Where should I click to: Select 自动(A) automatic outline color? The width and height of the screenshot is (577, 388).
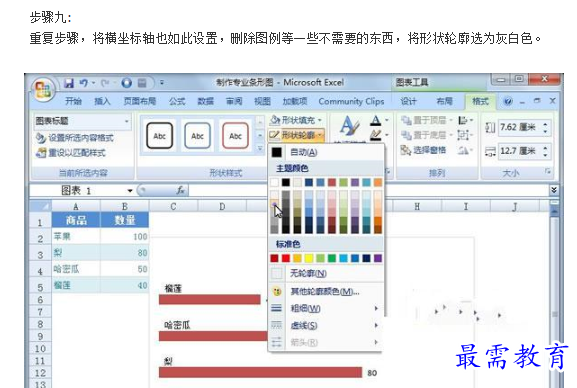(326, 152)
